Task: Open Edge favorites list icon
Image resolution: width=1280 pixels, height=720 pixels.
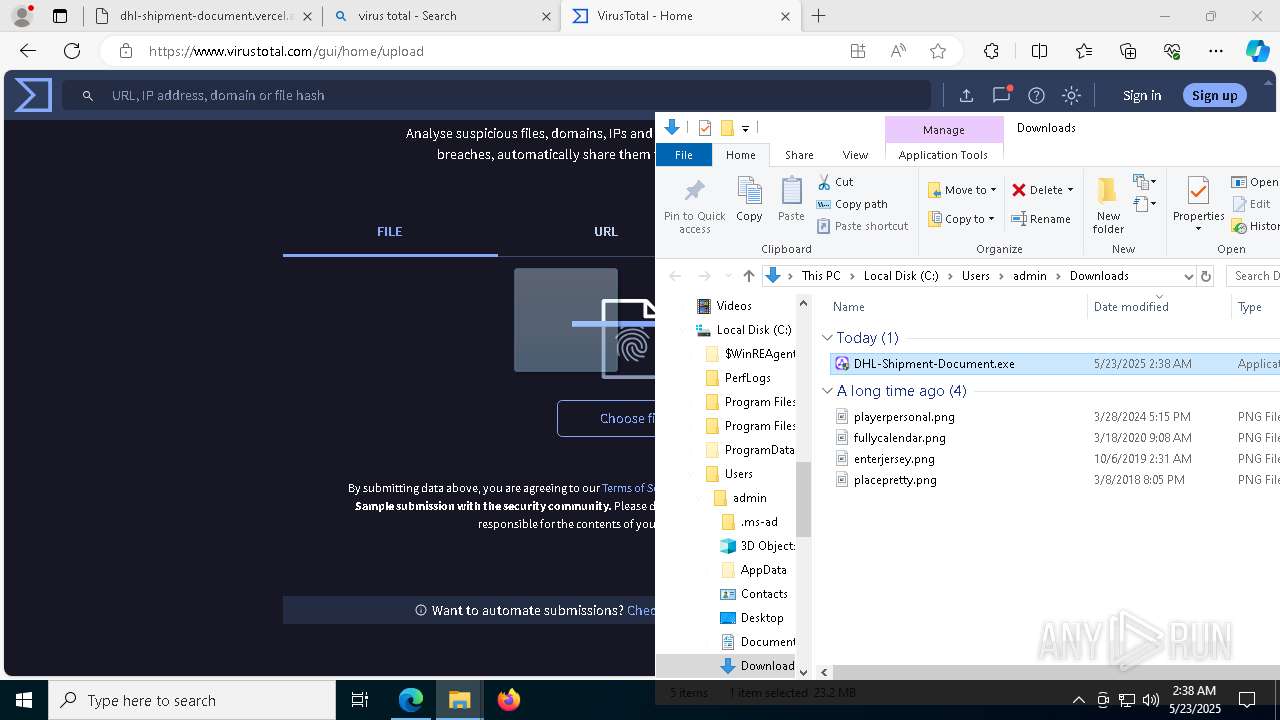Action: coord(1084,51)
